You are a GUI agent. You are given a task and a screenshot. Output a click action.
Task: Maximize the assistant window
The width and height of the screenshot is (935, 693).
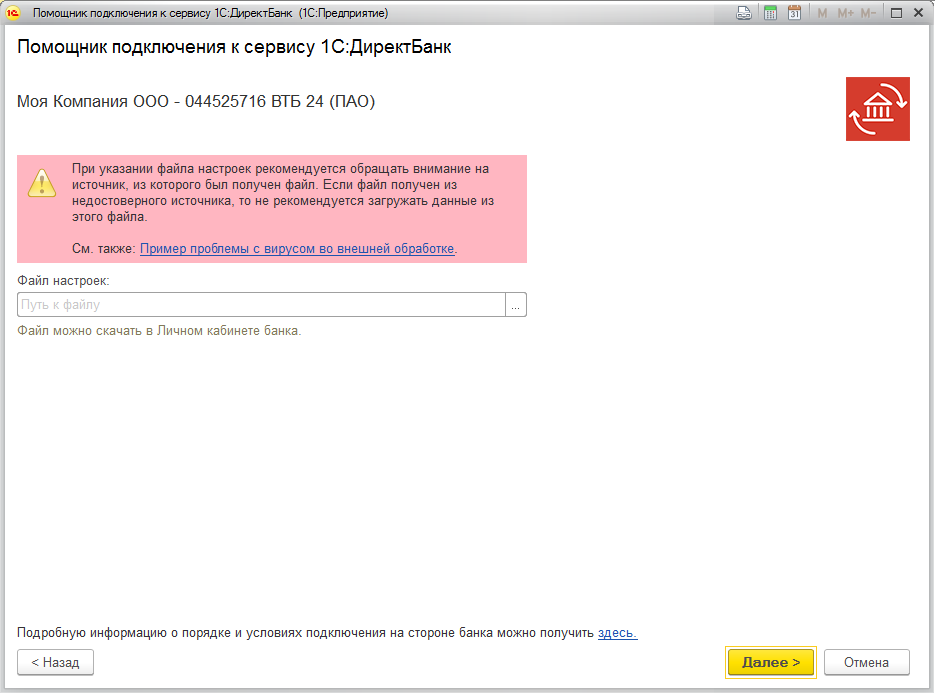coord(896,13)
